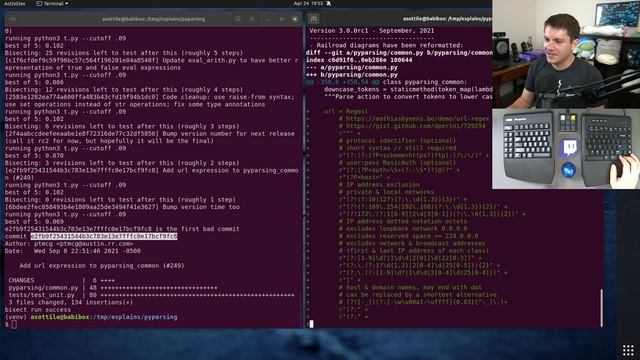The width and height of the screenshot is (640, 360).
Task: Click 'best of 5: 0.070' output
Action: point(34,156)
